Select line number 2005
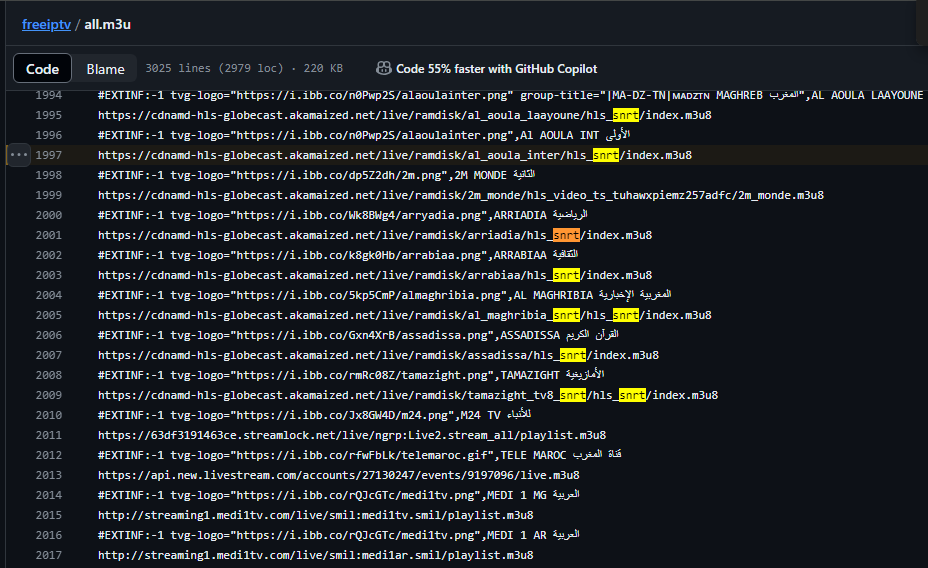 point(49,315)
